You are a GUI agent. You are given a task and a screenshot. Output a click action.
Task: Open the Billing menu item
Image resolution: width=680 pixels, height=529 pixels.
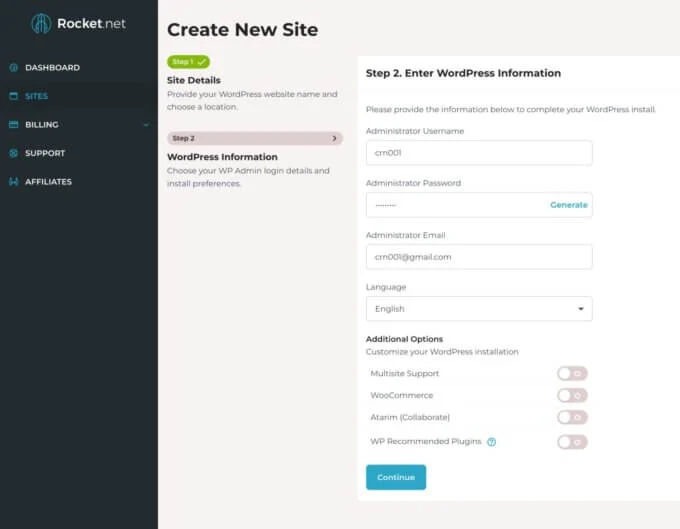pos(42,125)
